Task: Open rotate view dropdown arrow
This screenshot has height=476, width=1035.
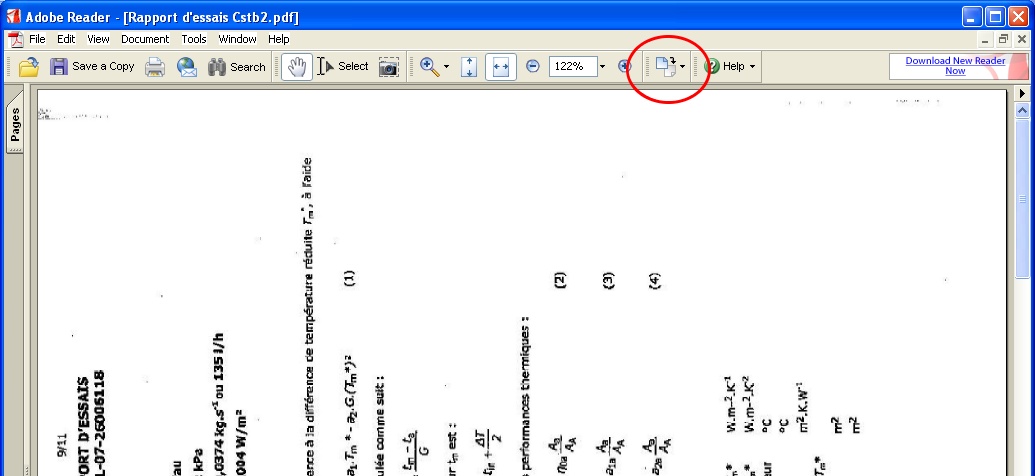Action: pos(683,67)
